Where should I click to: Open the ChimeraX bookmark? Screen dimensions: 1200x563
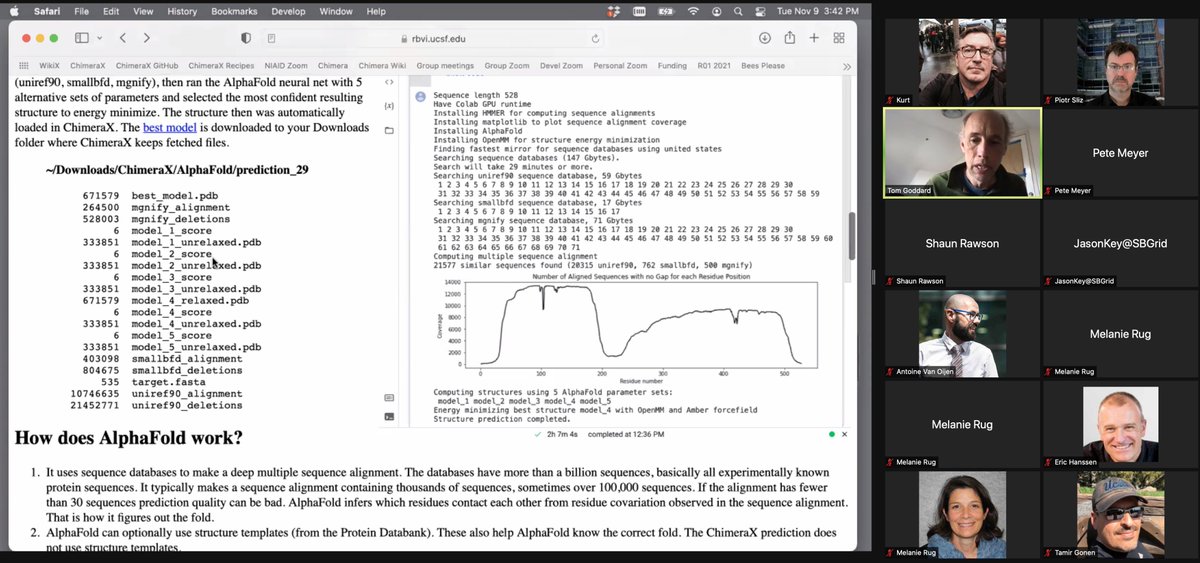pos(88,66)
